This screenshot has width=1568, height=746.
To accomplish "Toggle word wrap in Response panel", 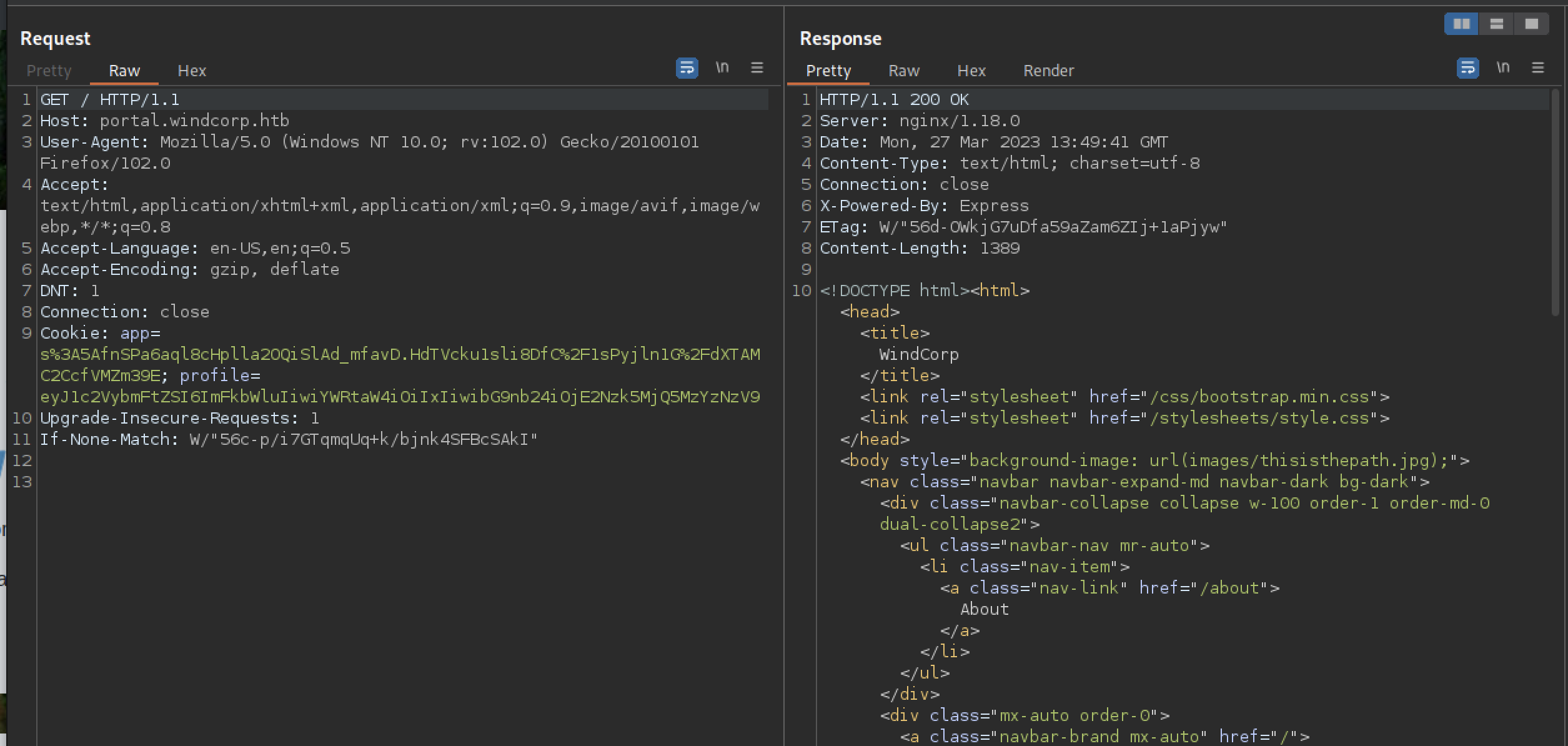I will [x=1467, y=67].
